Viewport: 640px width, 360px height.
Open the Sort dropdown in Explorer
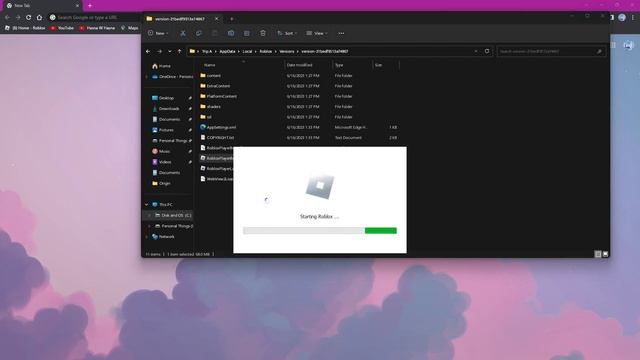[x=287, y=33]
